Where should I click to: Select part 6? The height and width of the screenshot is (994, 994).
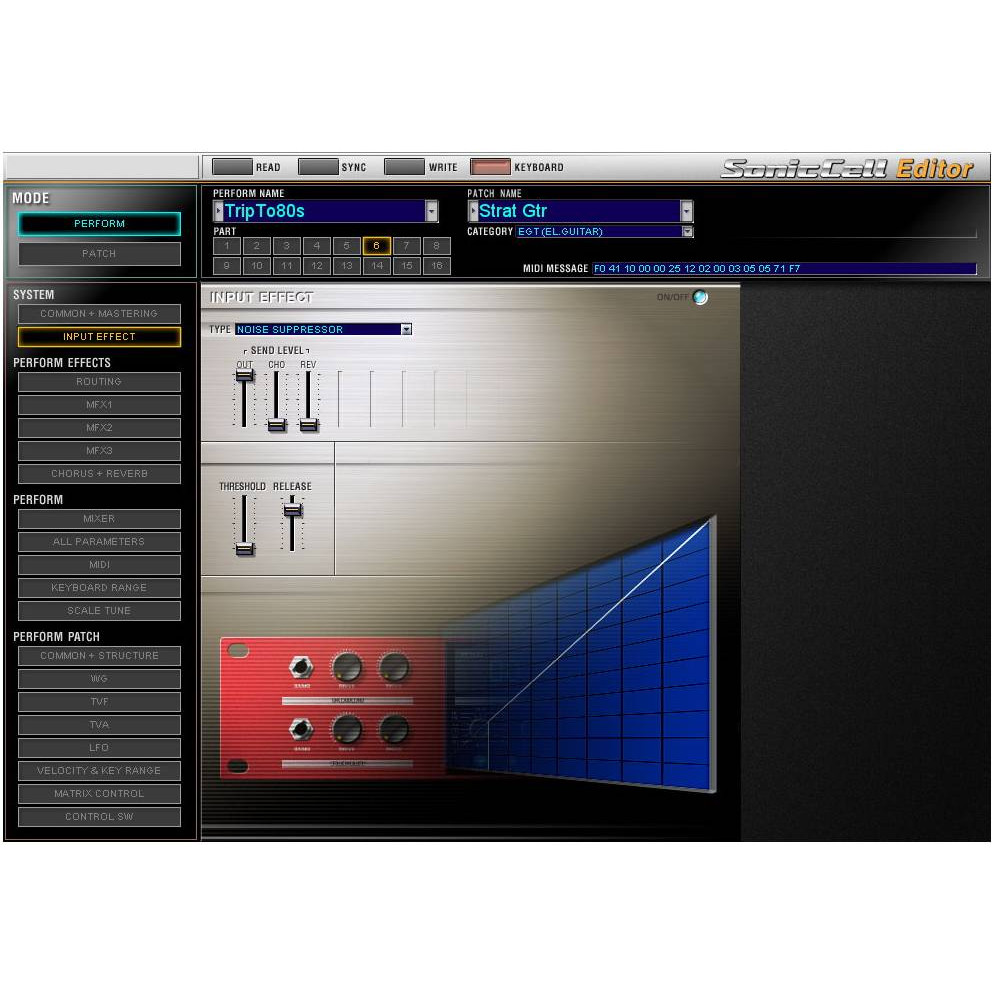point(377,246)
